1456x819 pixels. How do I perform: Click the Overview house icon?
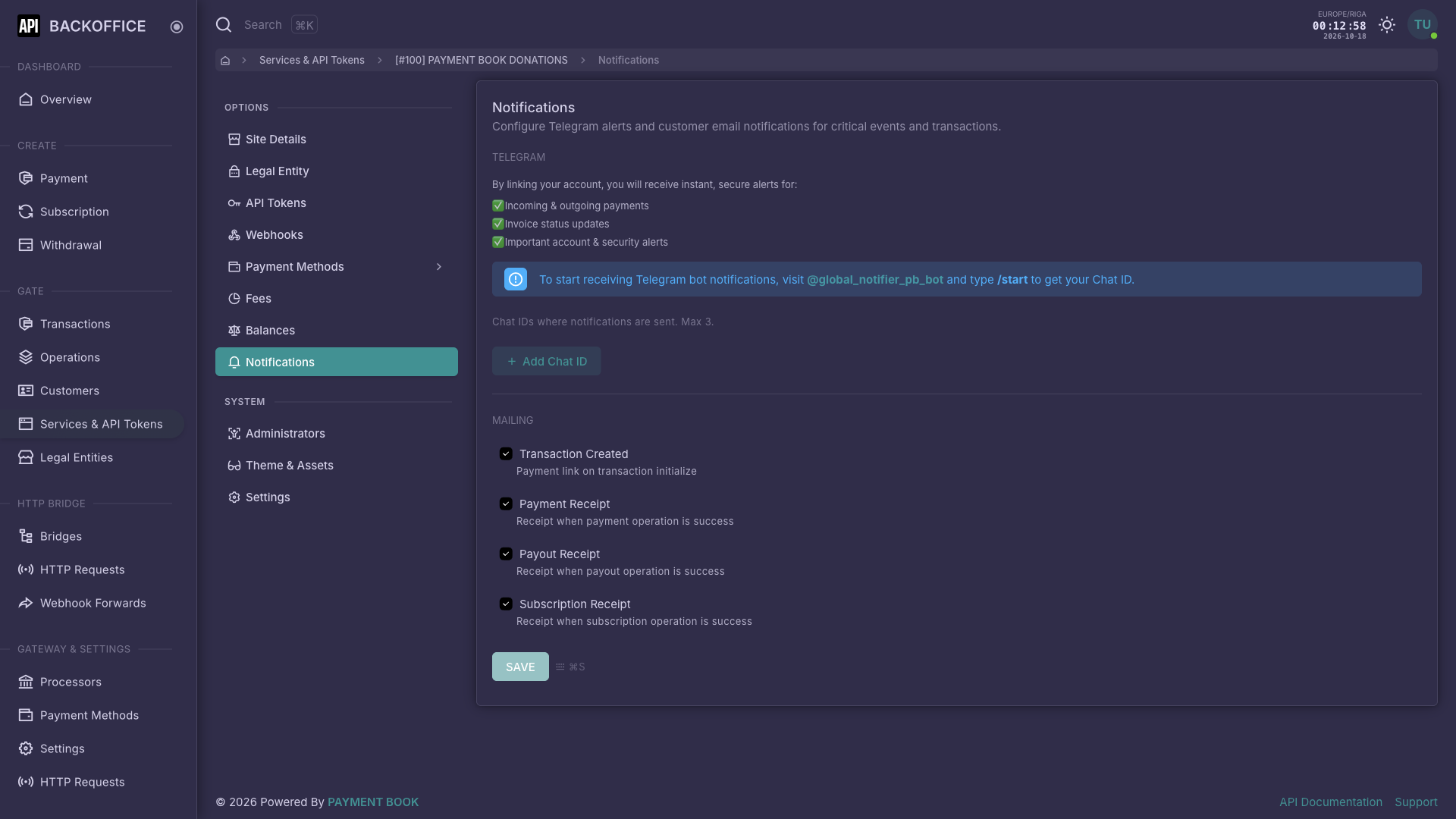click(26, 99)
